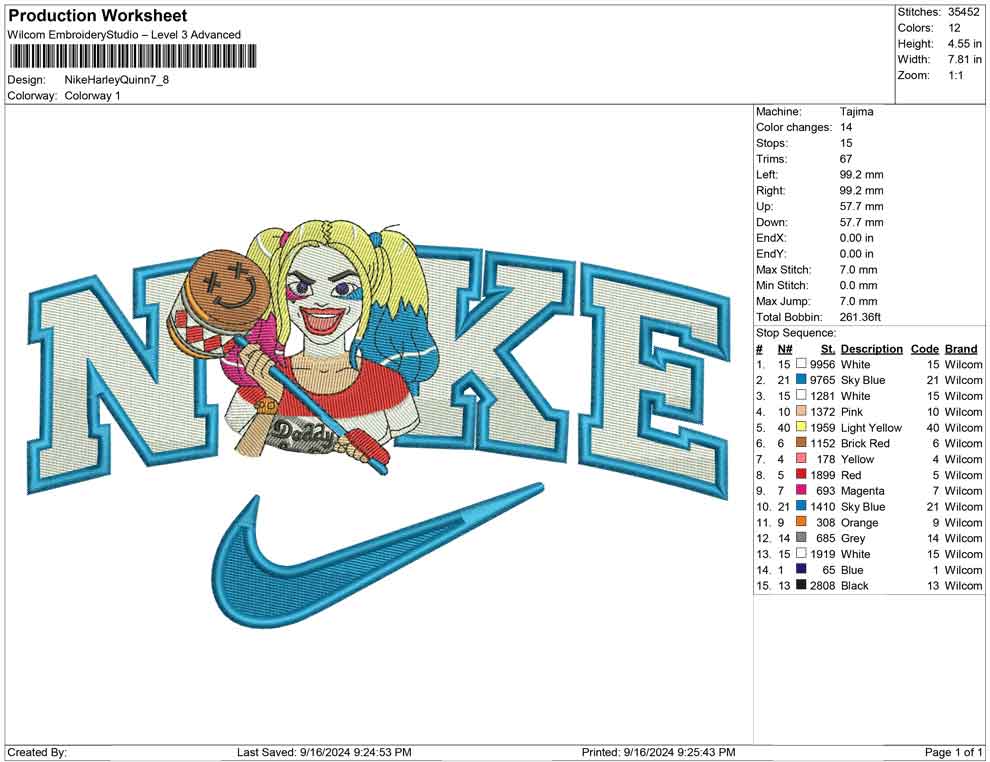This screenshot has height=762, width=990.
Task: Click the Brick Red swatch in row 6
Action: point(800,443)
